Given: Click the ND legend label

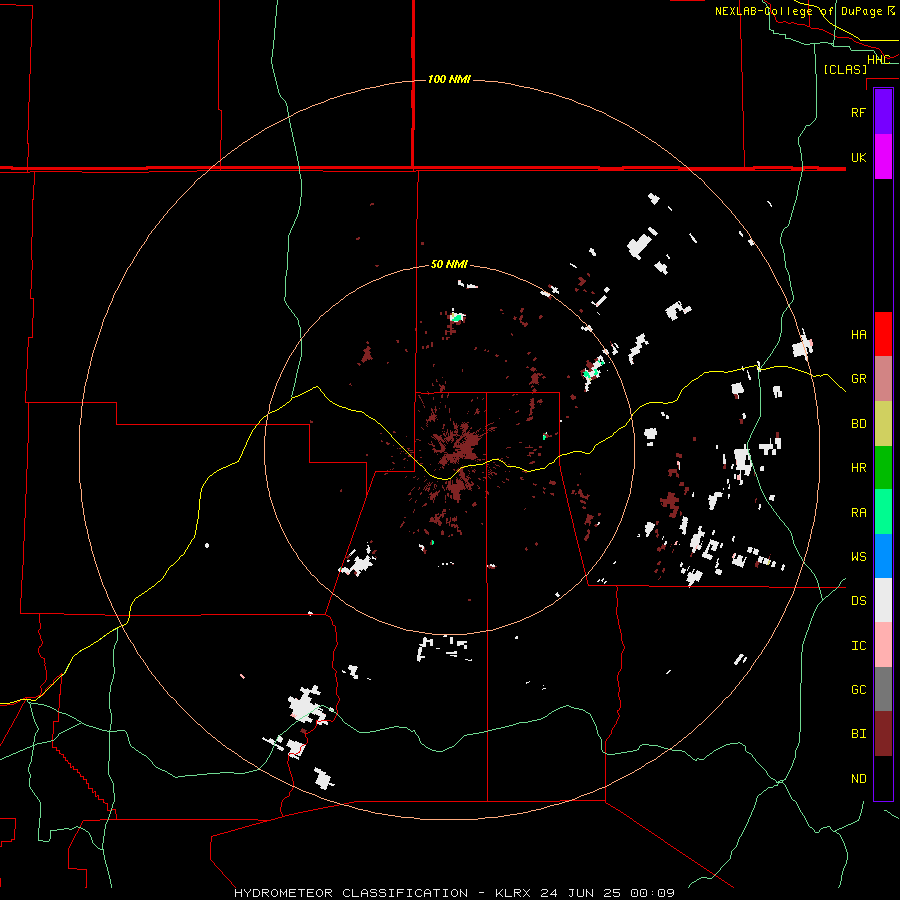Looking at the screenshot, I should pos(859,779).
